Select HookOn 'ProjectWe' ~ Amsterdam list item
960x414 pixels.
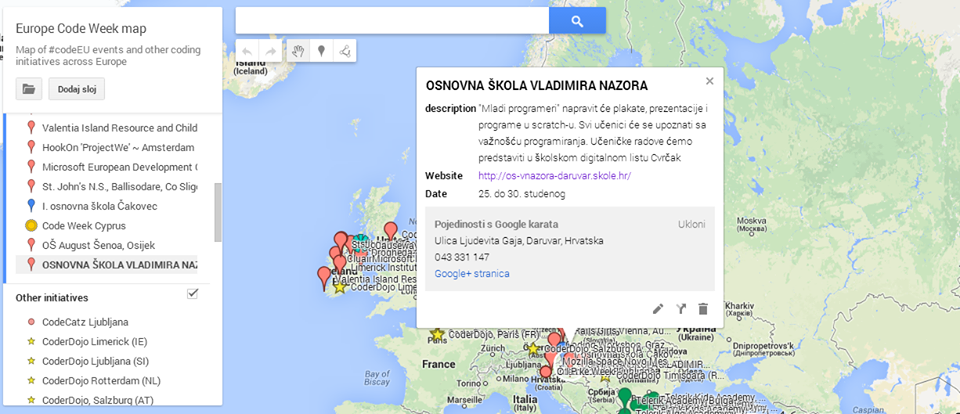click(x=118, y=148)
